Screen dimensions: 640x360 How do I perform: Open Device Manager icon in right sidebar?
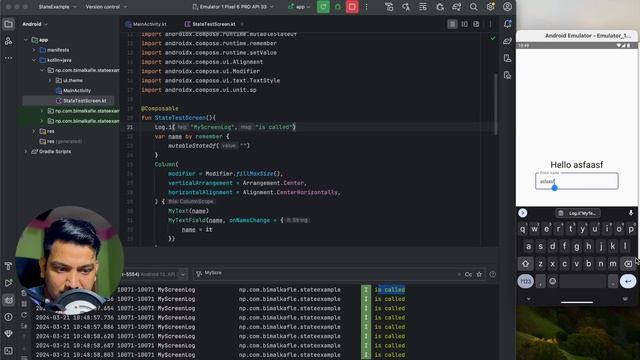(507, 58)
